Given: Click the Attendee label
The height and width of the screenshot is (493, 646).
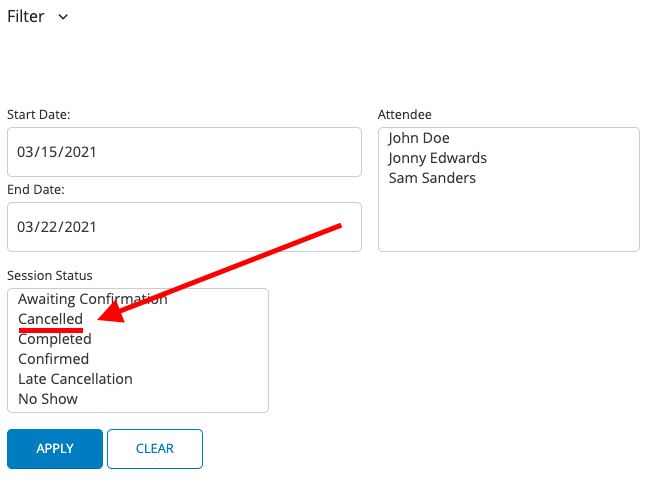Looking at the screenshot, I should pos(405,114).
